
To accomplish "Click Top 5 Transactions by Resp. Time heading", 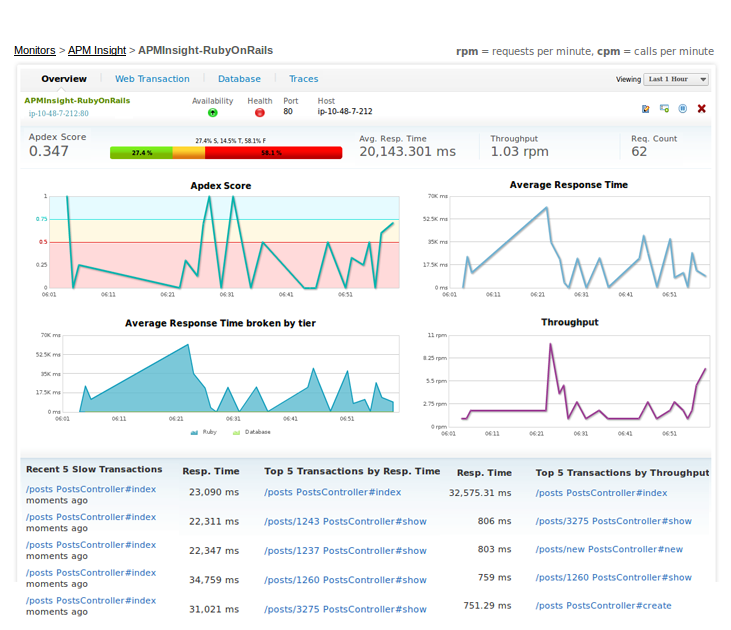I will coord(352,471).
